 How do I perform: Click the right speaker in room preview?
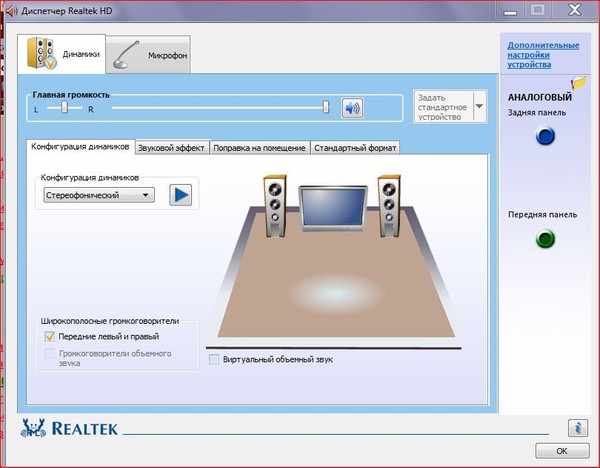click(x=389, y=205)
